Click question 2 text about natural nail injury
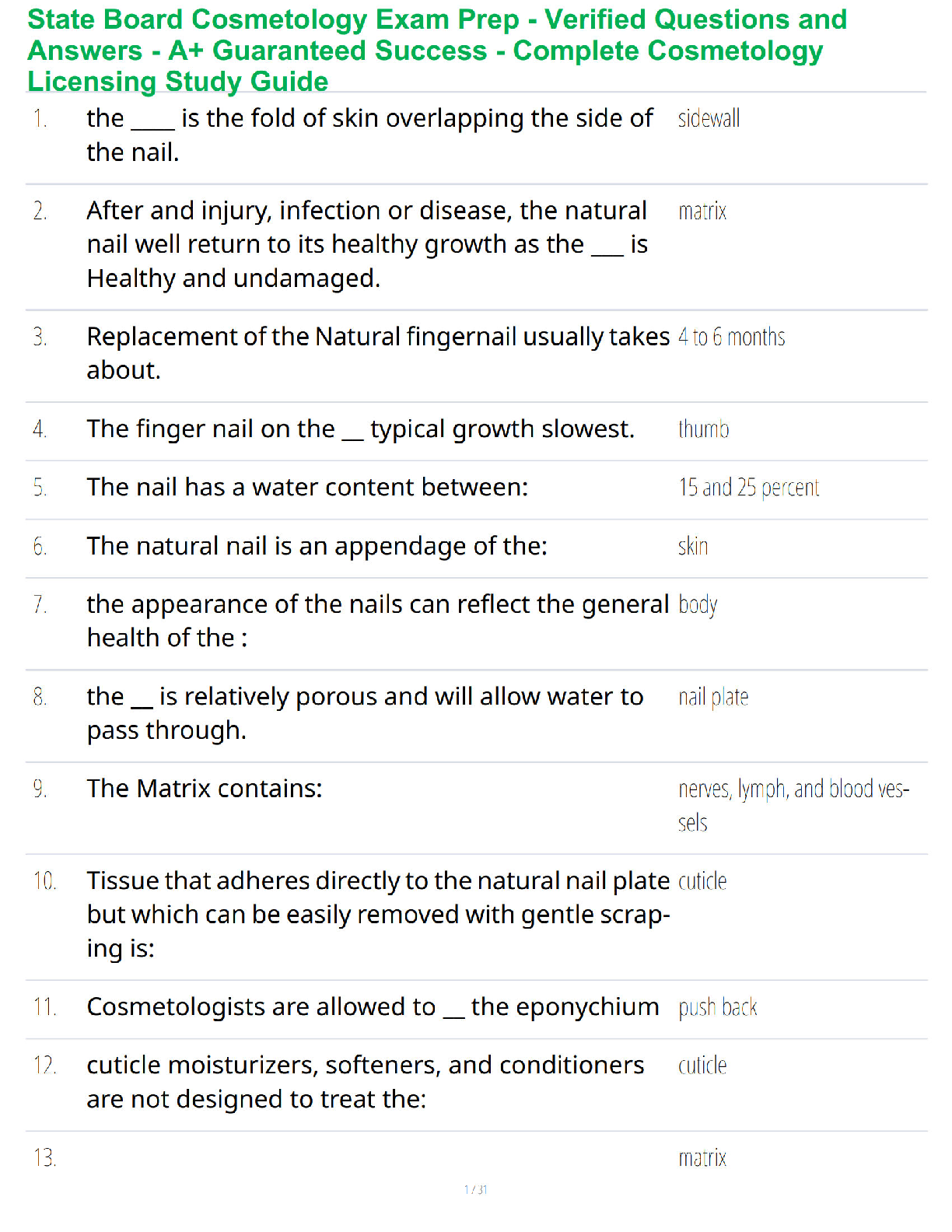Screen dimensions: 952x1232 [x=367, y=244]
